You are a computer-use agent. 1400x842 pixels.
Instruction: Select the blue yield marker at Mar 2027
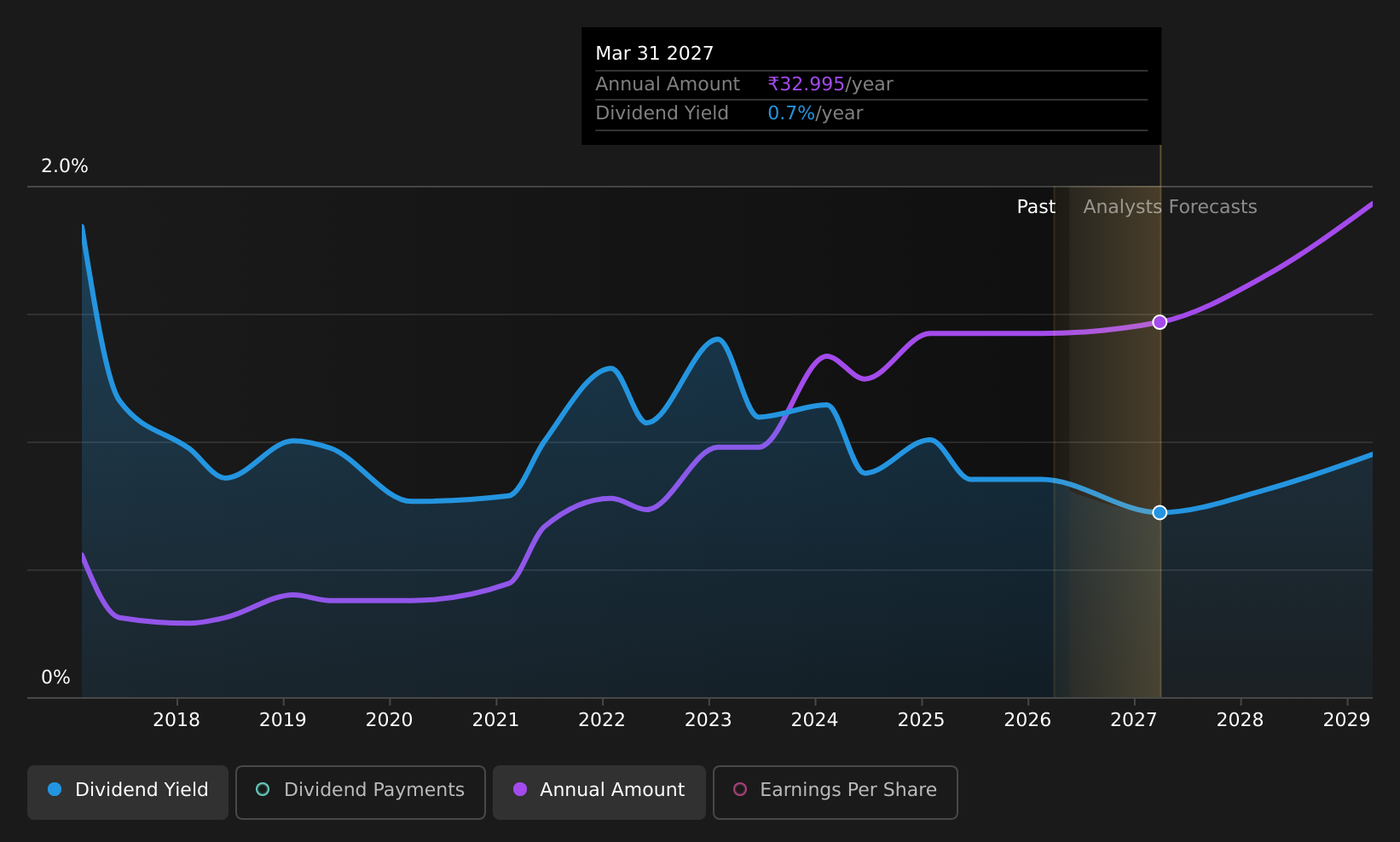click(1160, 512)
